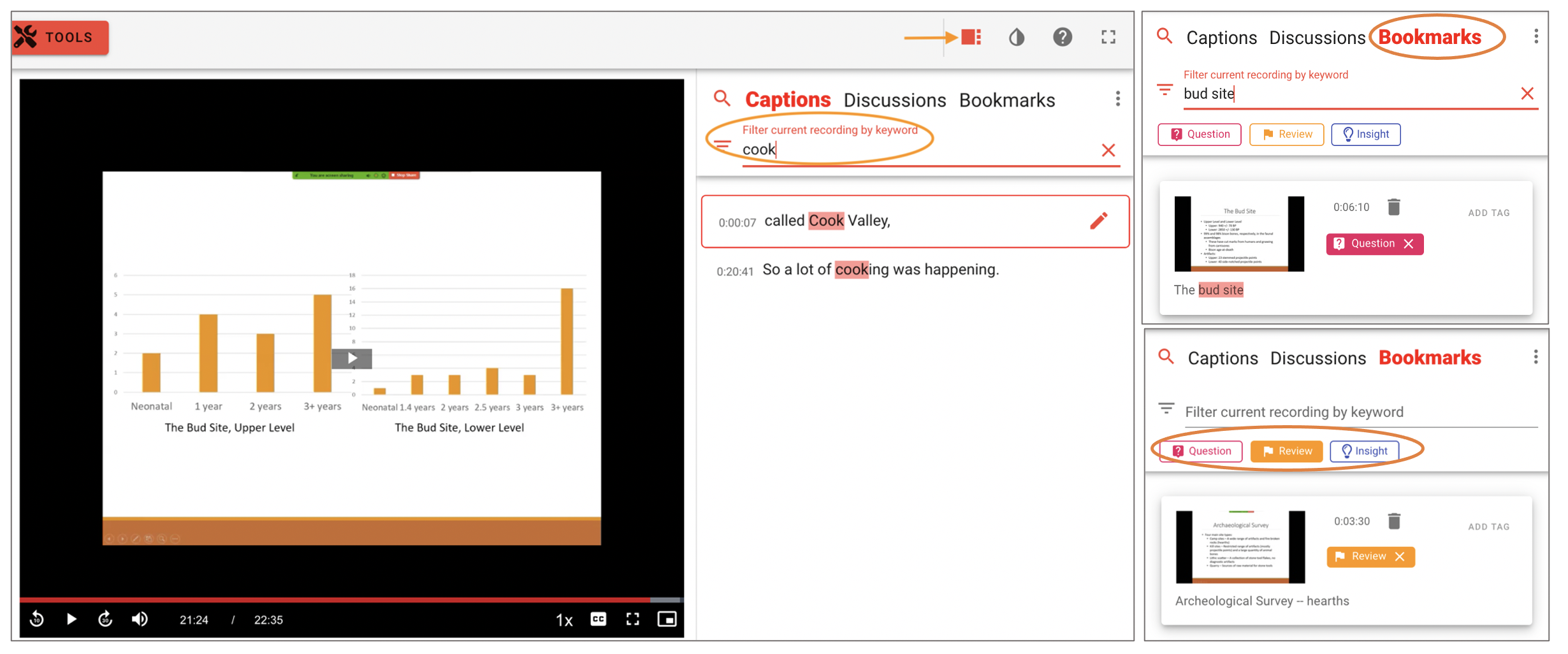Image resolution: width=1568 pixels, height=654 pixels.
Task: Switch to Discussions tab in main panel
Action: (x=894, y=100)
